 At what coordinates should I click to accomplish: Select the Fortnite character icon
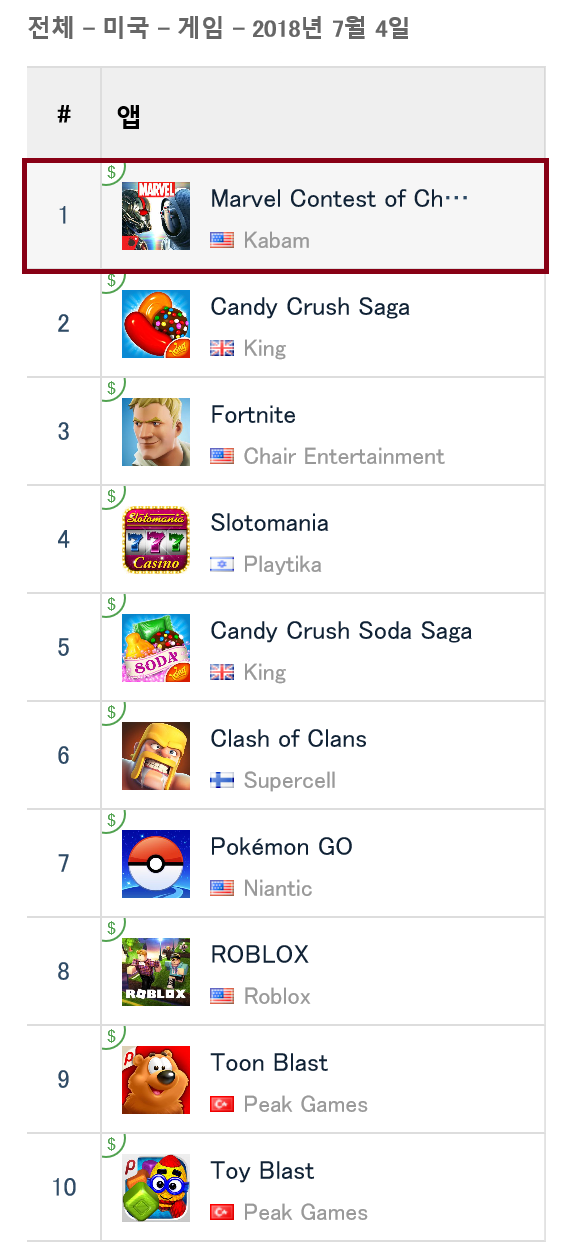click(x=156, y=431)
